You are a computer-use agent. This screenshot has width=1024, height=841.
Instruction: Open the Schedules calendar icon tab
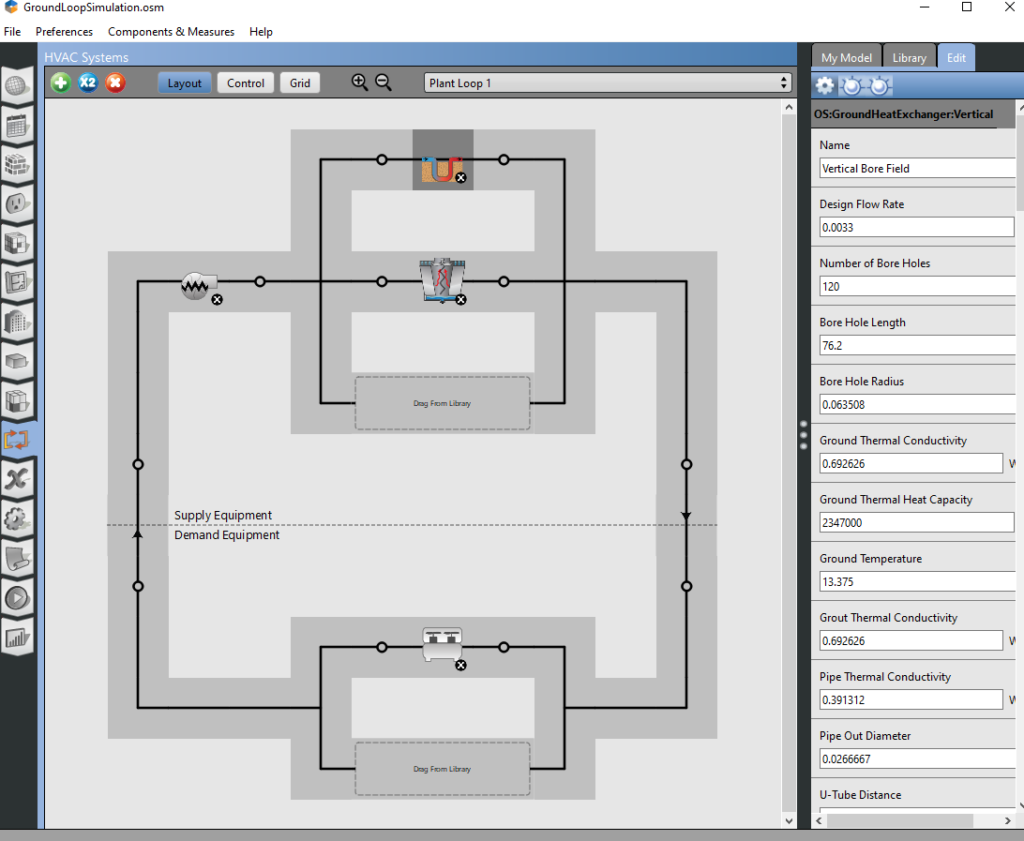pyautogui.click(x=17, y=126)
